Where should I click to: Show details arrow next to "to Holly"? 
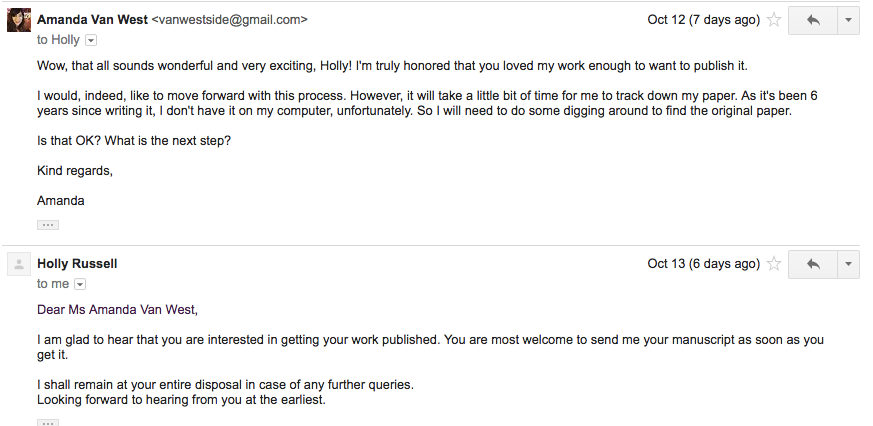point(92,40)
